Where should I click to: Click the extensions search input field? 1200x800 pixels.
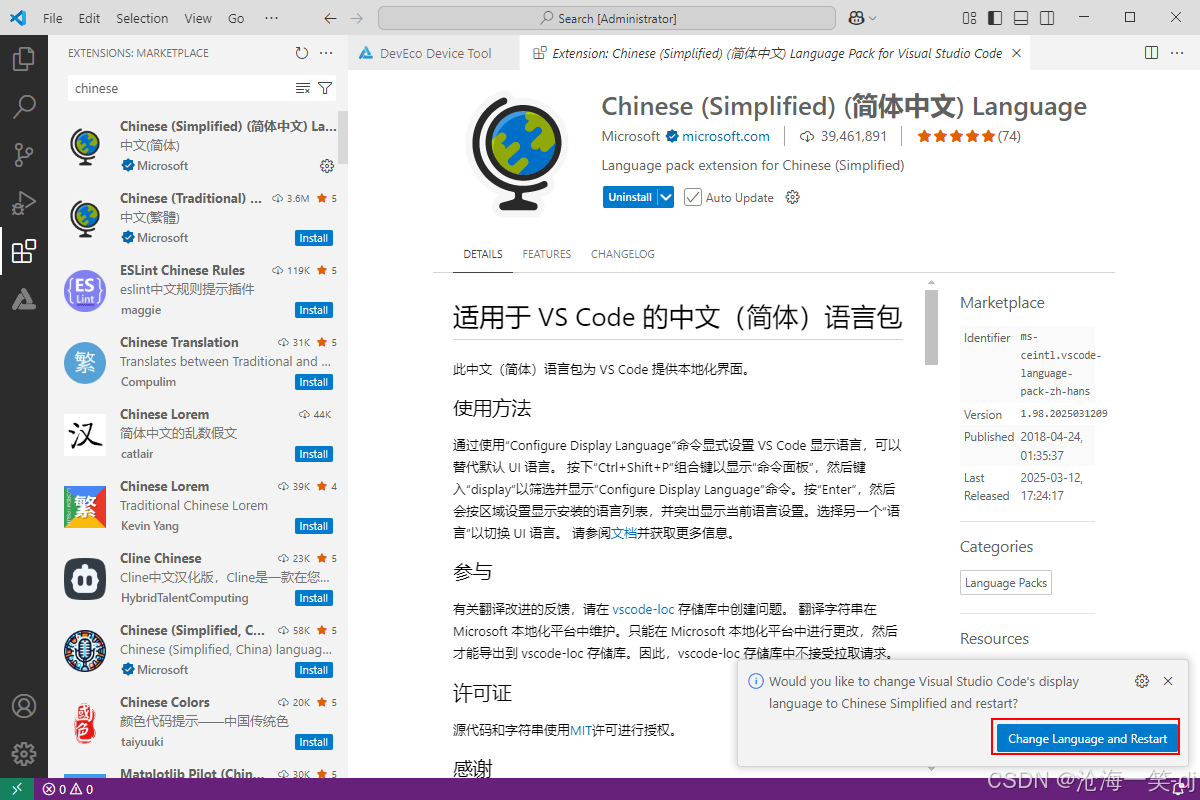pos(180,88)
